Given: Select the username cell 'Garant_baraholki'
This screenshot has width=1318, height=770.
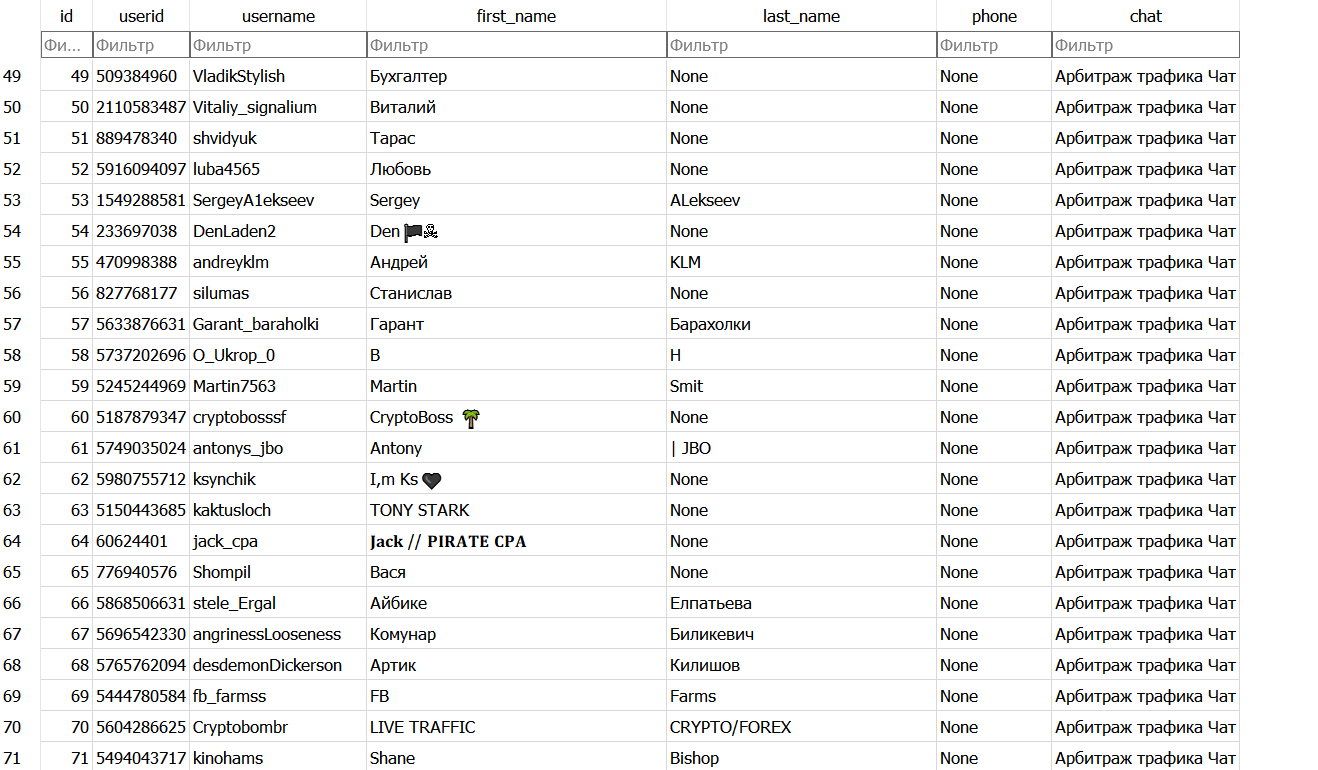Looking at the screenshot, I should click(256, 324).
